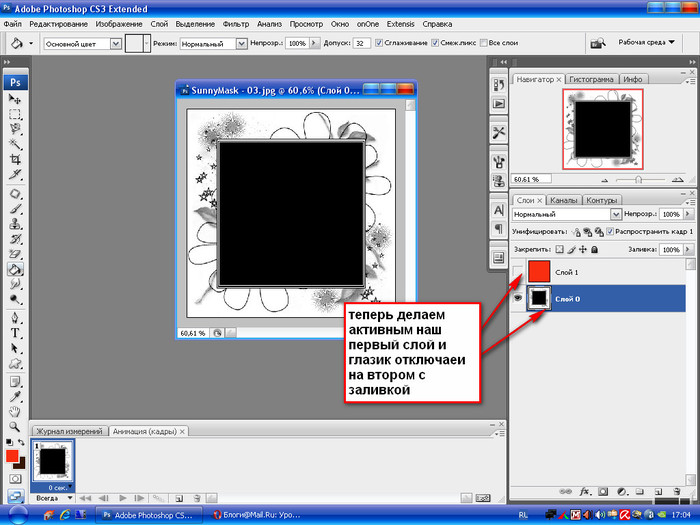The width and height of the screenshot is (700, 525).
Task: Select the Pen tool
Action: 15,318
